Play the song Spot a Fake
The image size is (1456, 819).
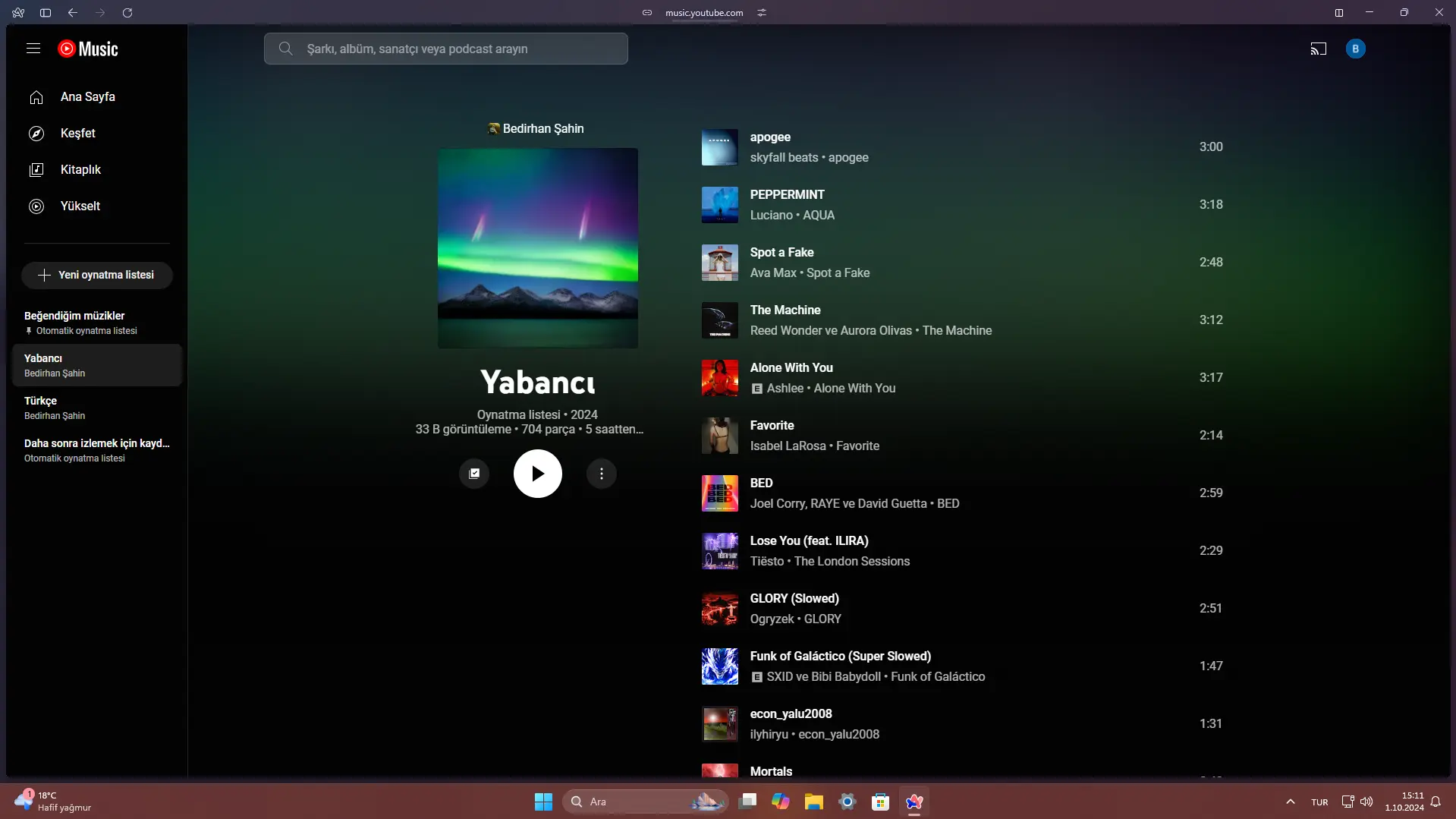[x=781, y=253]
